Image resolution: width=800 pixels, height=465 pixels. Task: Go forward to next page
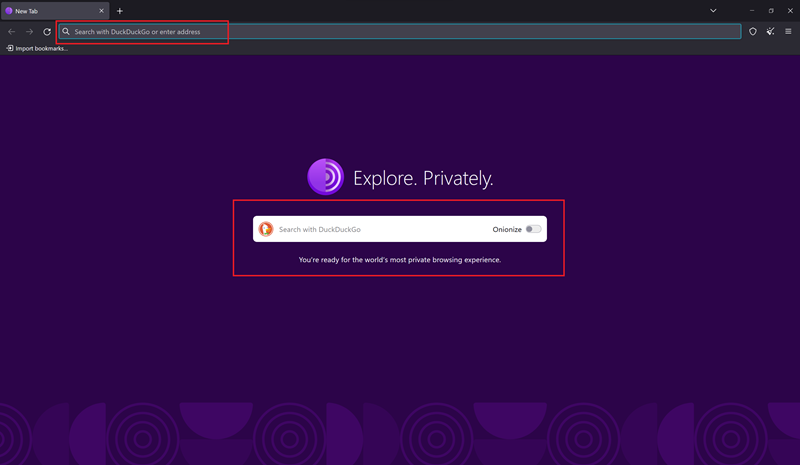tap(29, 32)
